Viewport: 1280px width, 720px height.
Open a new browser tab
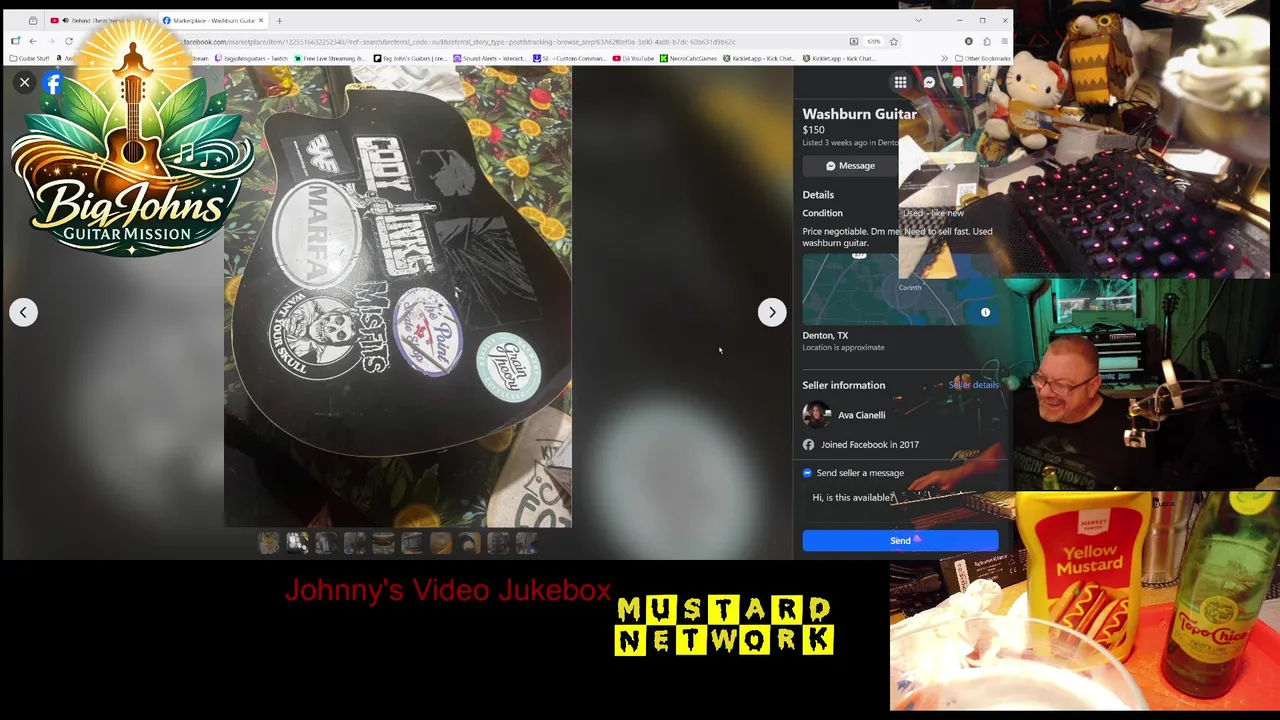[279, 20]
